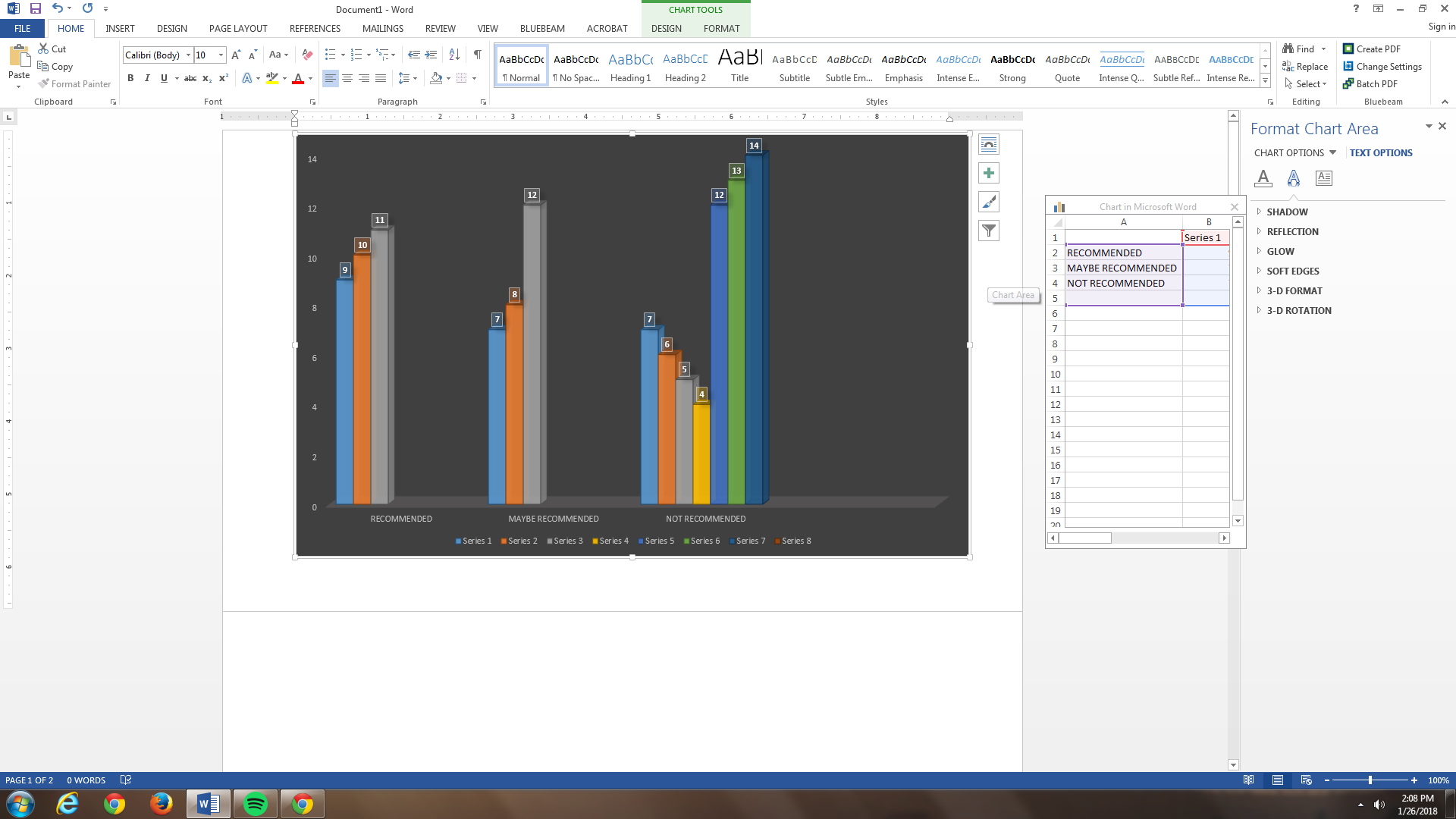
Task: Open the Chart Options dropdown arrow
Action: (x=1332, y=152)
